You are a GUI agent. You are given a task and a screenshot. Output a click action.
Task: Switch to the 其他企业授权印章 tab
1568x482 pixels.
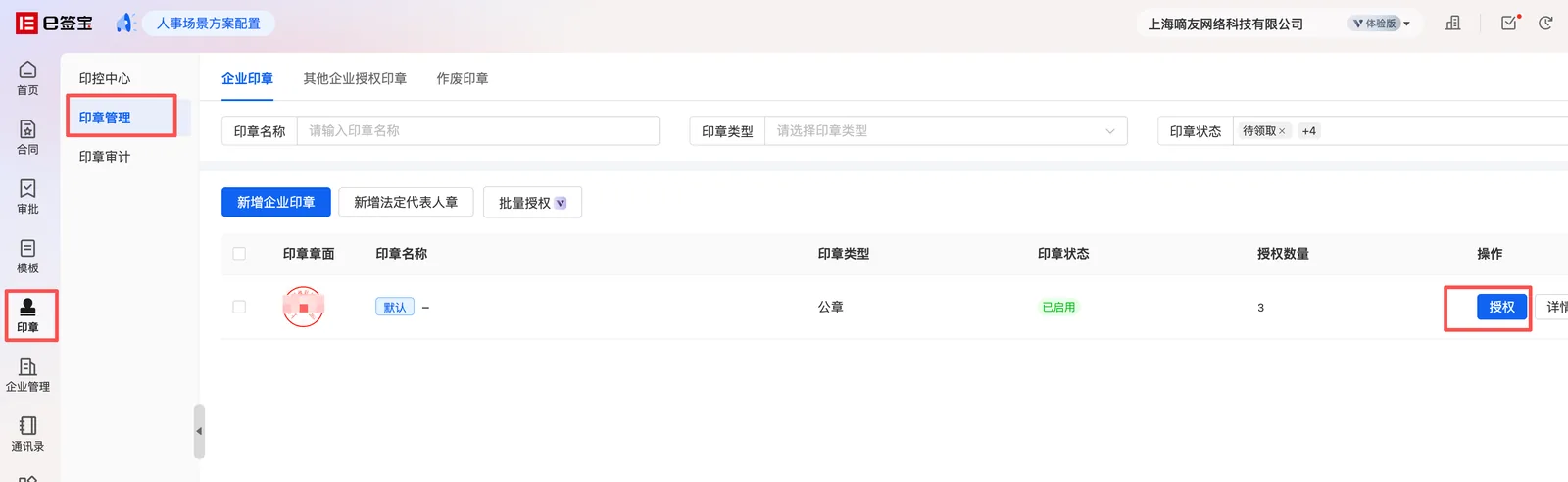[x=355, y=78]
